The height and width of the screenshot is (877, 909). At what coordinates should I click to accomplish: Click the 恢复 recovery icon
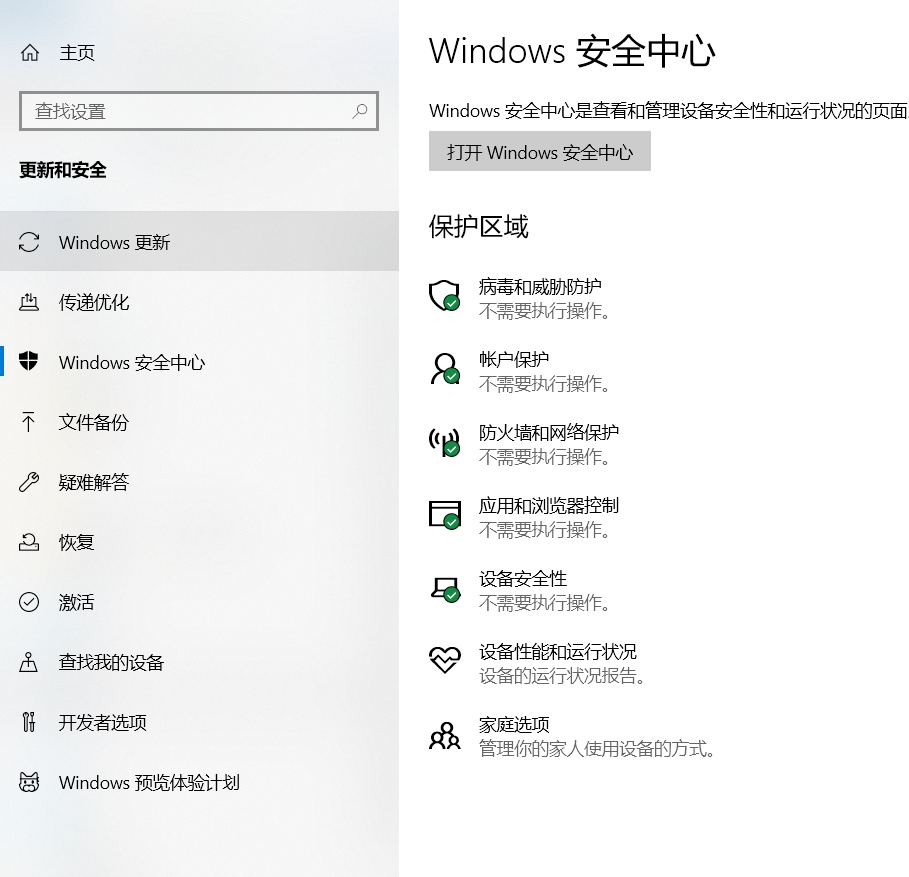click(29, 542)
